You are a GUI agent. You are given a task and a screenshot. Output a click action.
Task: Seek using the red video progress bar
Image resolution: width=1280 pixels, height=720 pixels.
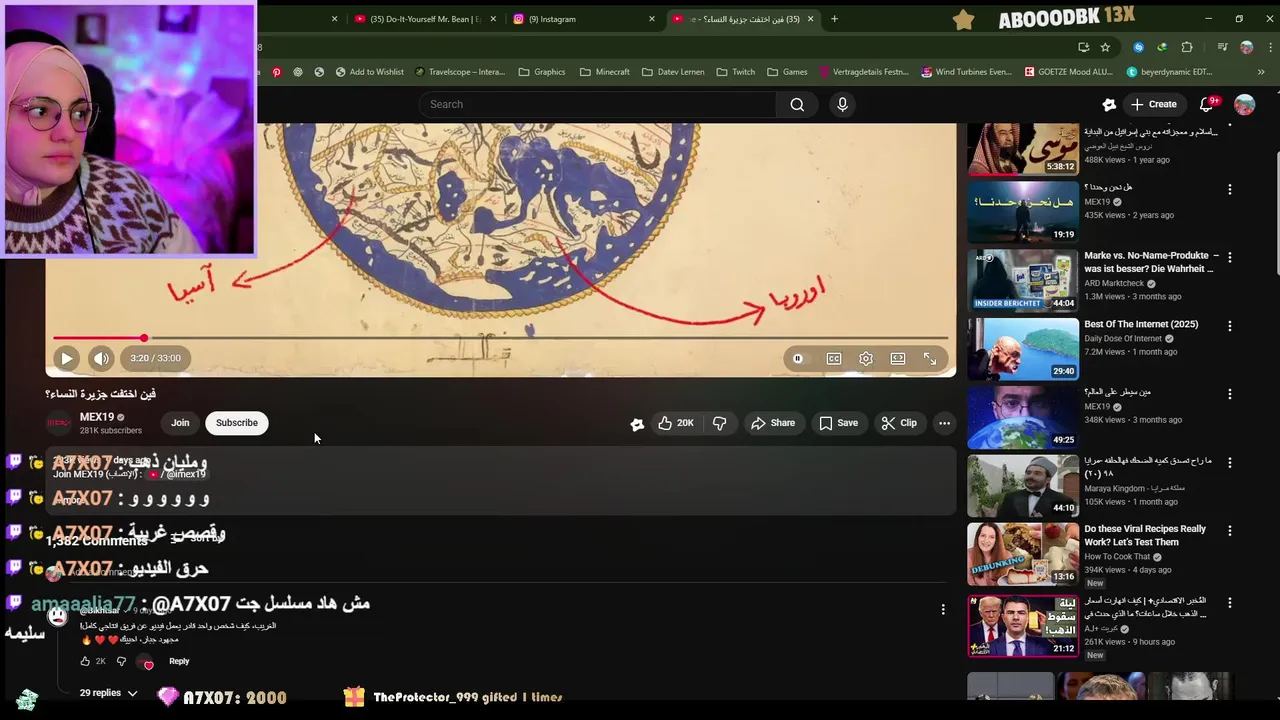tap(500, 338)
